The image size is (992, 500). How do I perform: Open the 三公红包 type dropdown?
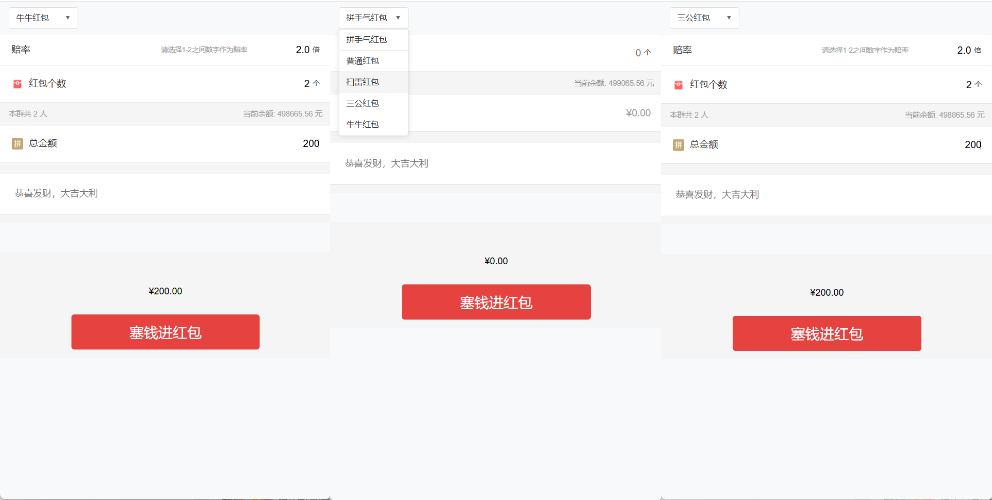click(x=704, y=18)
